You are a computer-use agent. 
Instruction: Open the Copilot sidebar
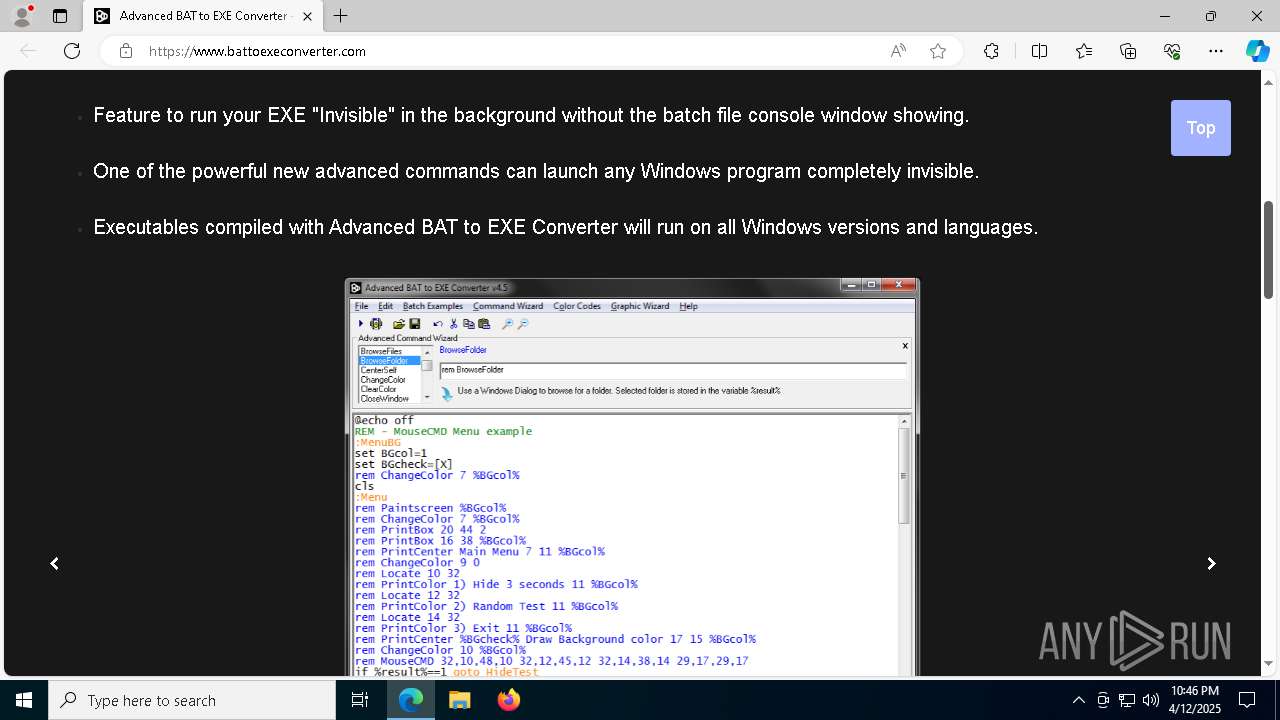1257,51
